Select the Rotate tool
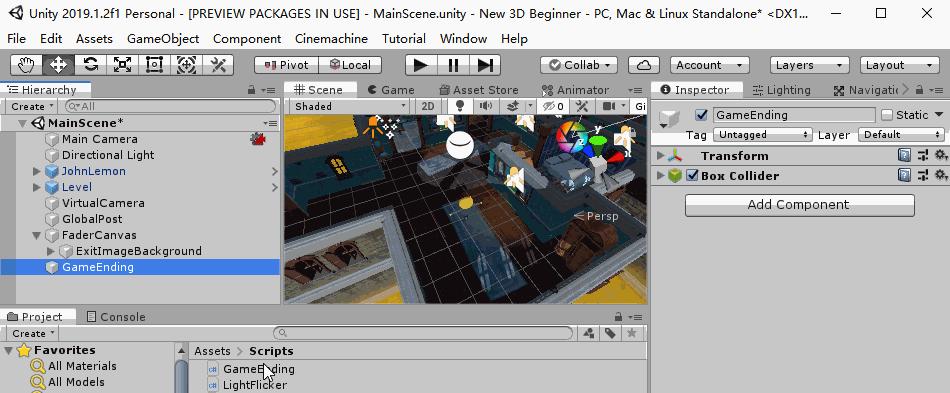The image size is (950, 393). [90, 65]
